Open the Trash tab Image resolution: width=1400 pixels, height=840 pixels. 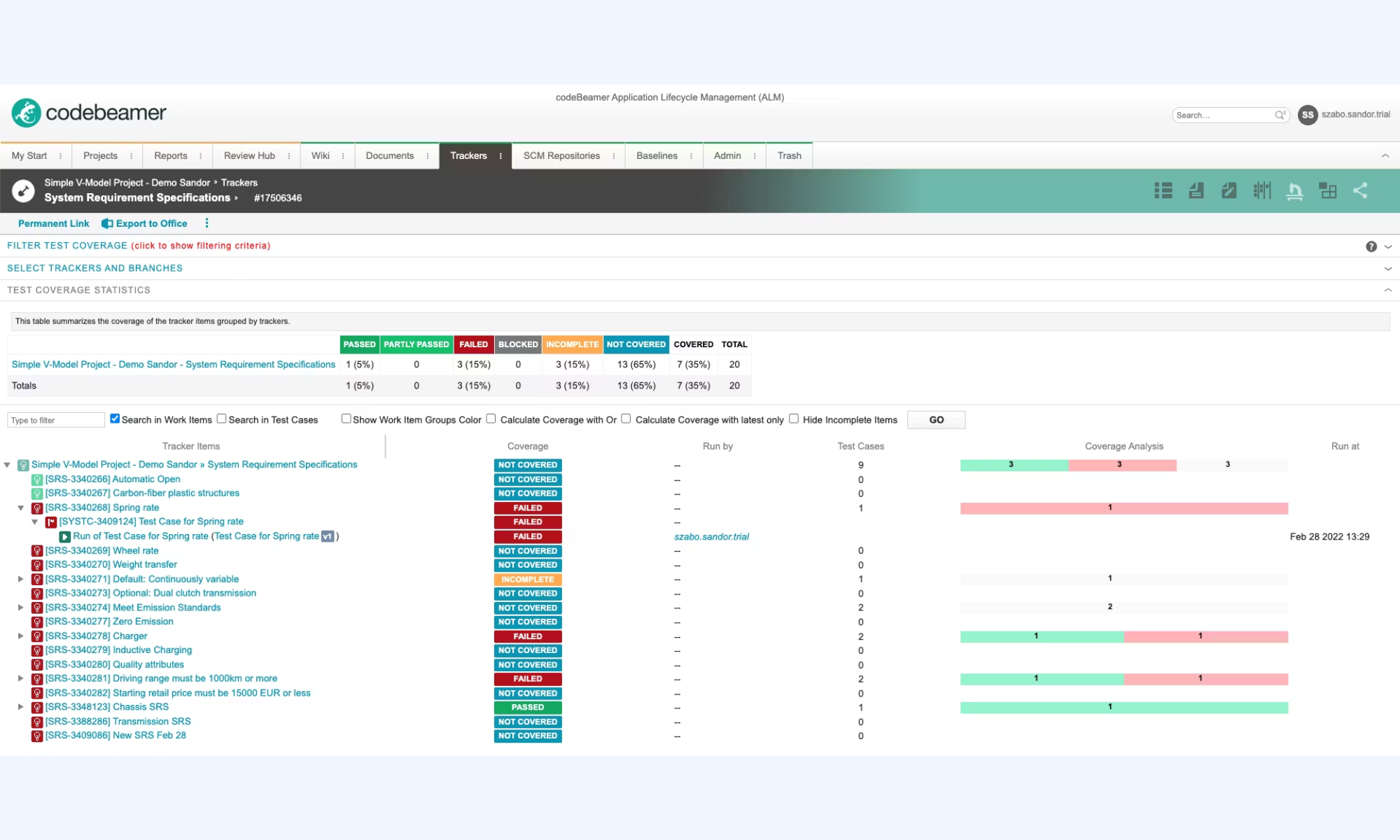pyautogui.click(x=789, y=156)
